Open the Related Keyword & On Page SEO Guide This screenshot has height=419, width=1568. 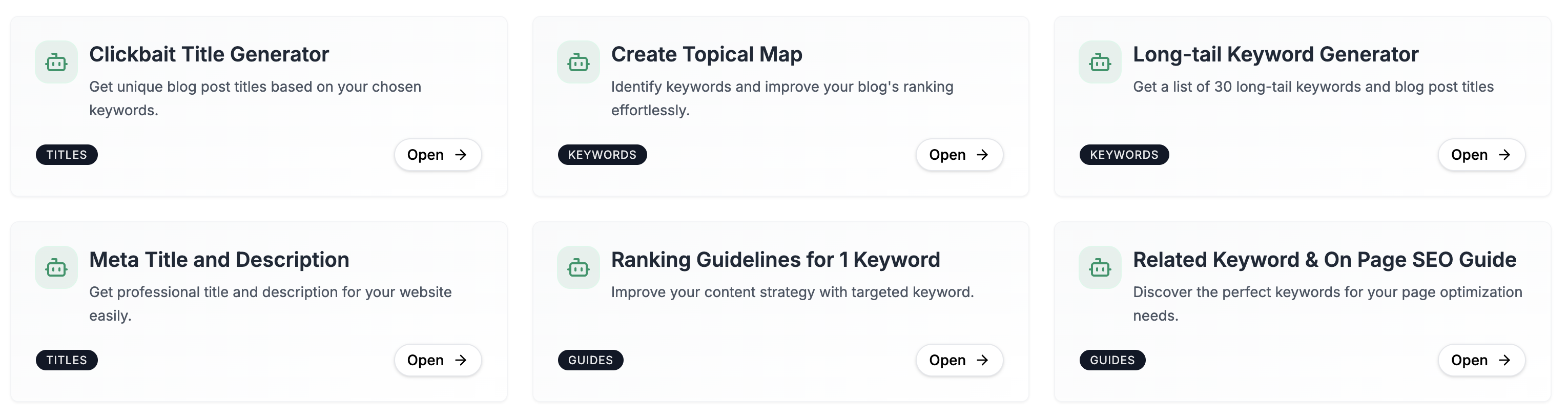tap(1481, 360)
